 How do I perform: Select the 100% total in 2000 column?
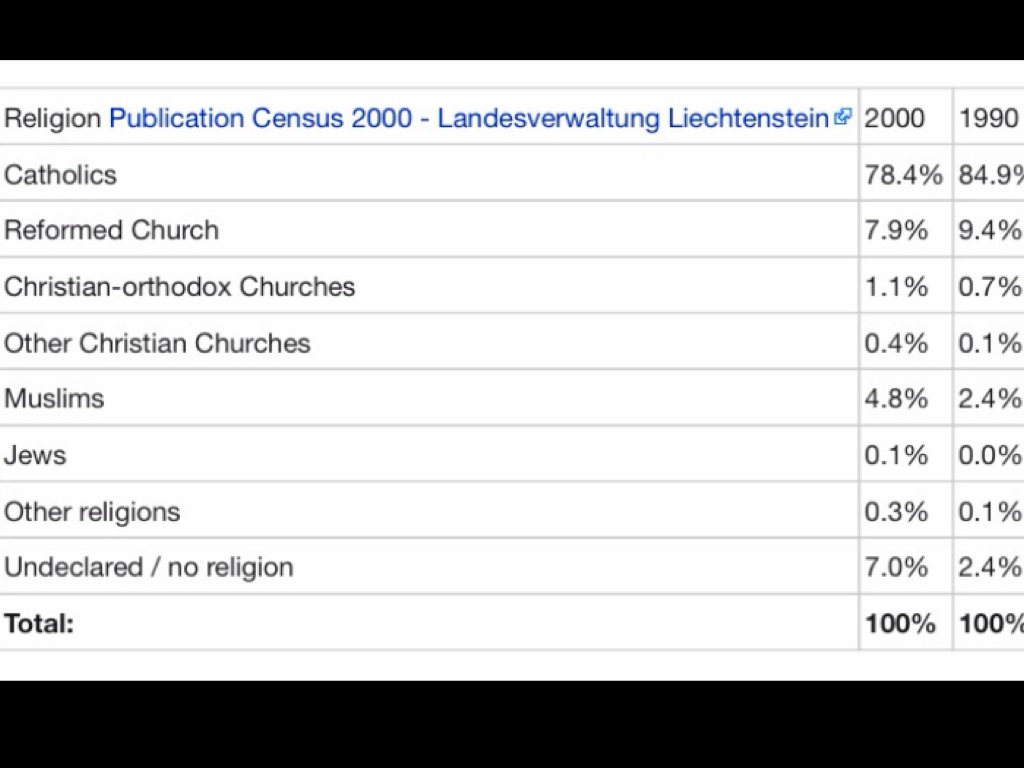(x=900, y=624)
